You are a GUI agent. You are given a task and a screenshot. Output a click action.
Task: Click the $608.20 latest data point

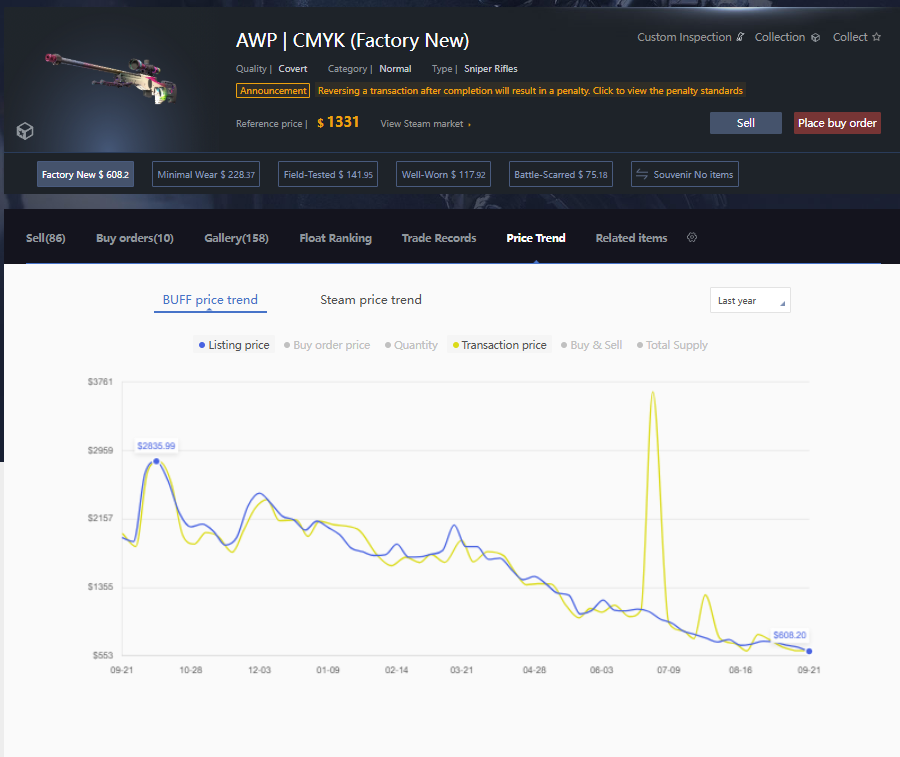click(809, 651)
